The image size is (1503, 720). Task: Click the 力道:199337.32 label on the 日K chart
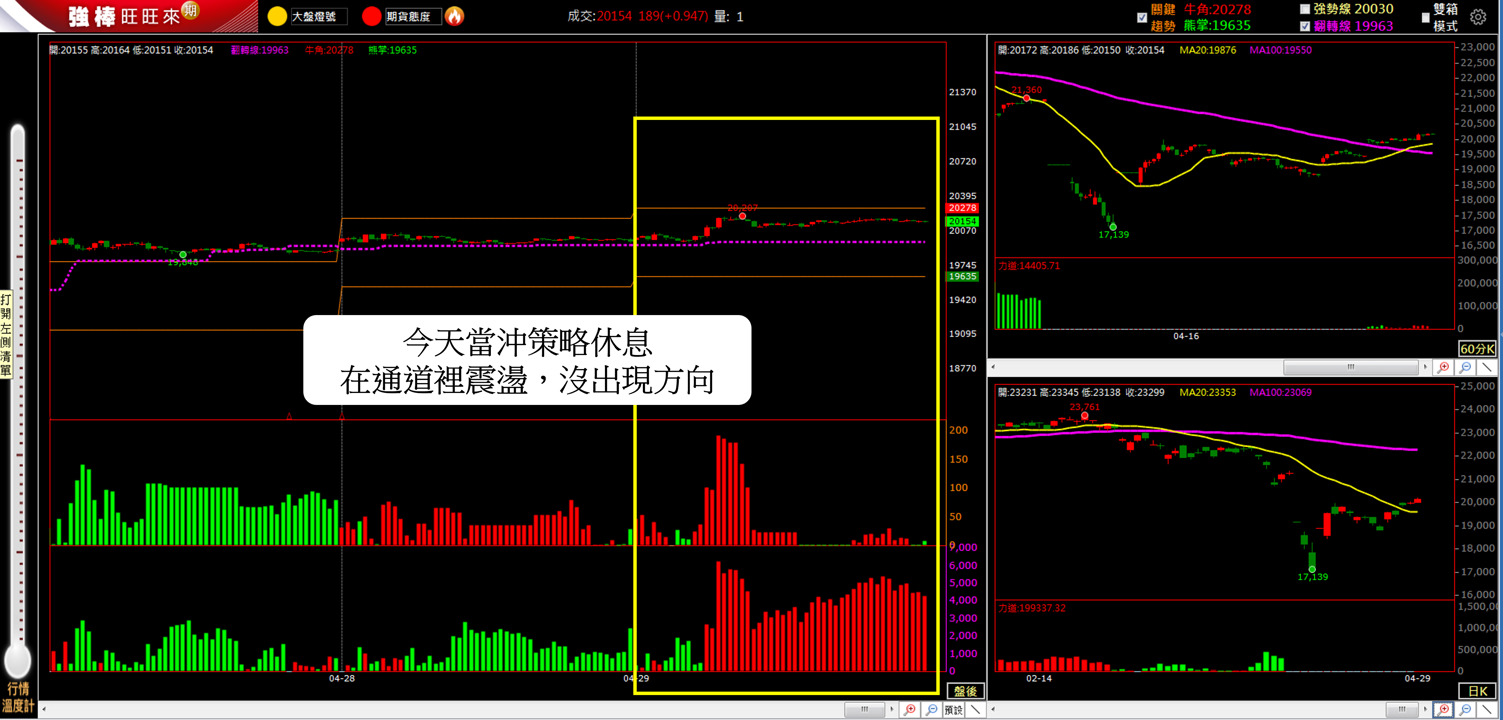1032,607
